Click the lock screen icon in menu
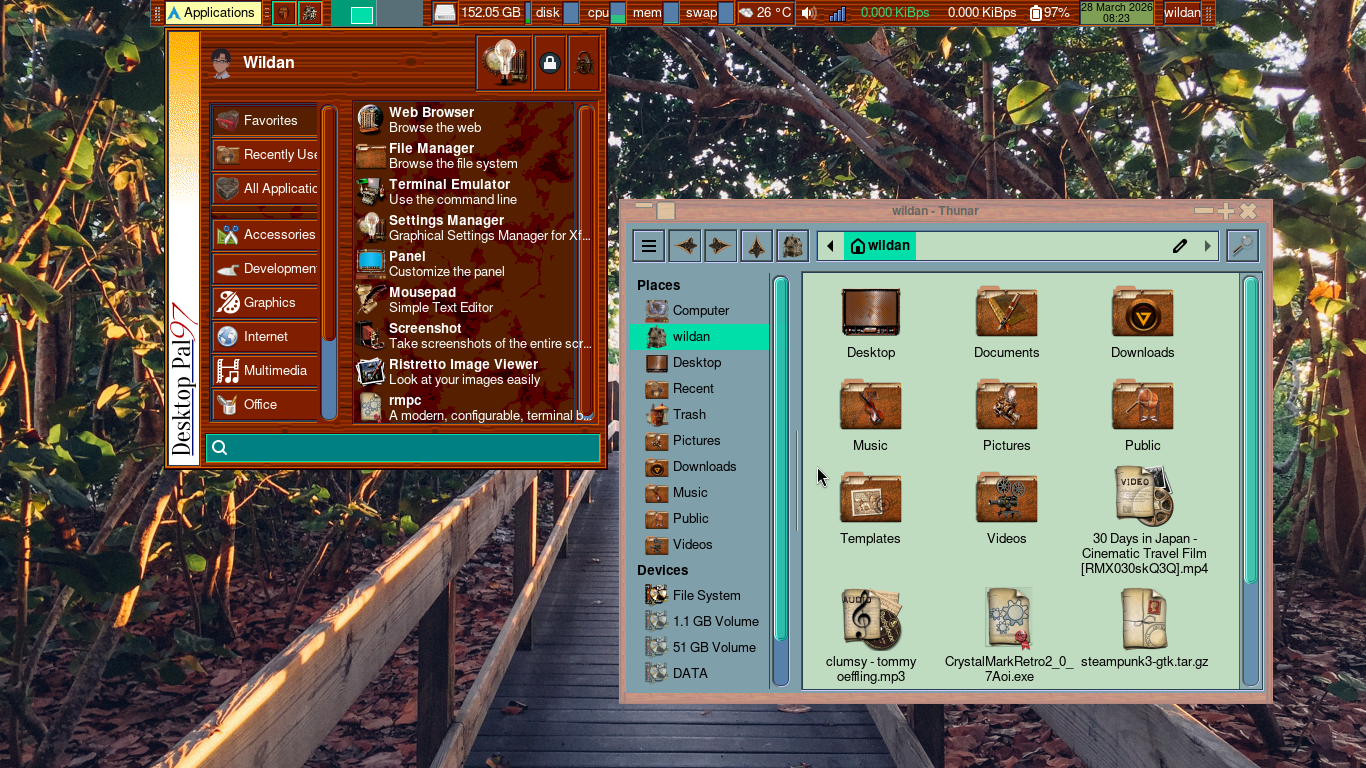Screen dimensions: 1366x768 pyautogui.click(x=549, y=63)
